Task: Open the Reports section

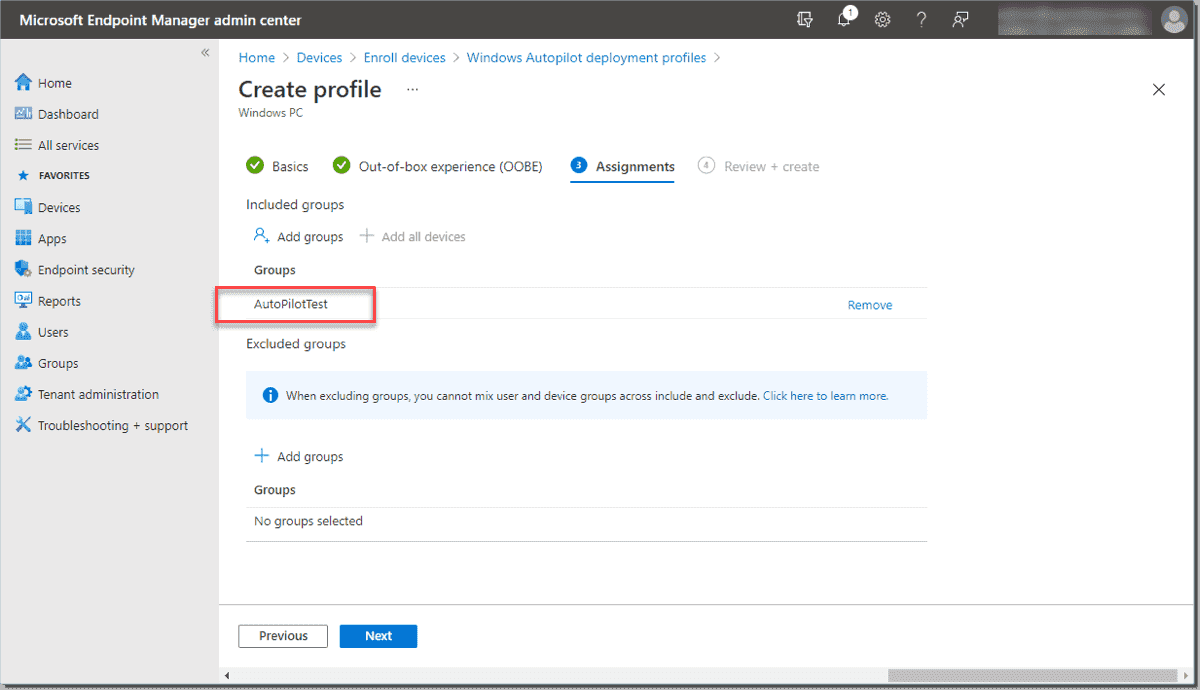Action: pyautogui.click(x=60, y=300)
